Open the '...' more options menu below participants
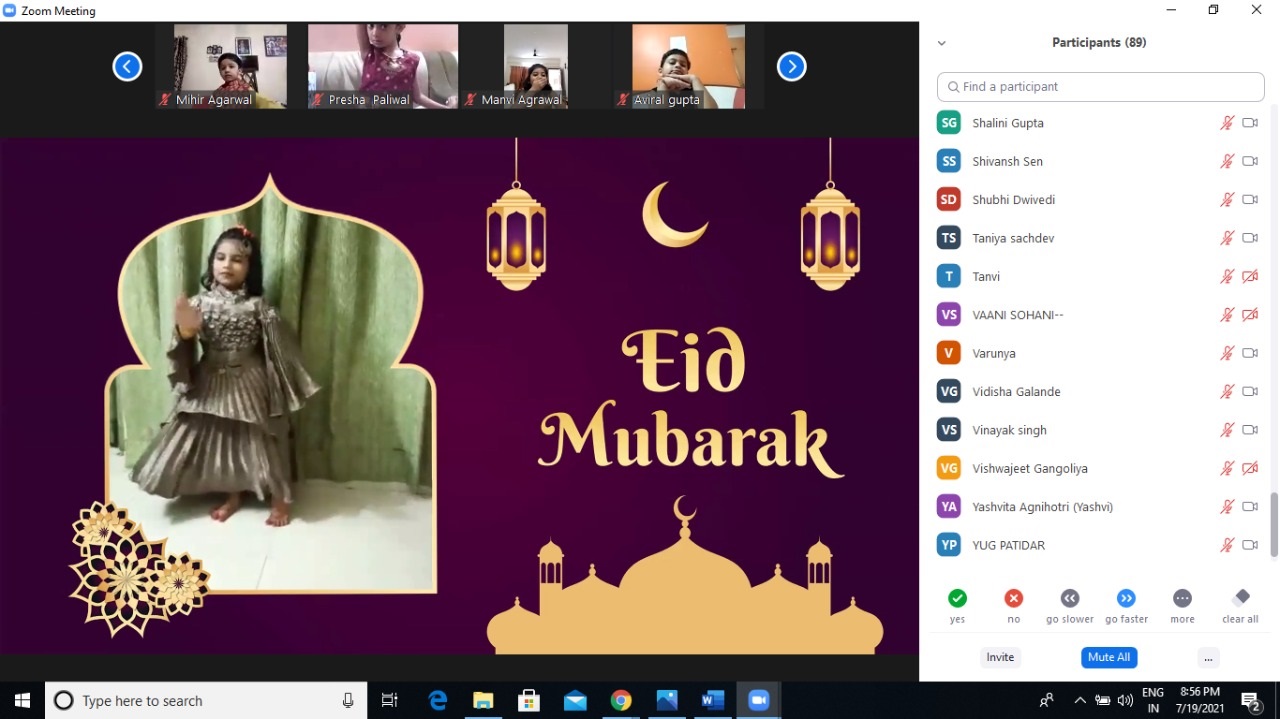Viewport: 1280px width, 719px height. tap(1208, 657)
